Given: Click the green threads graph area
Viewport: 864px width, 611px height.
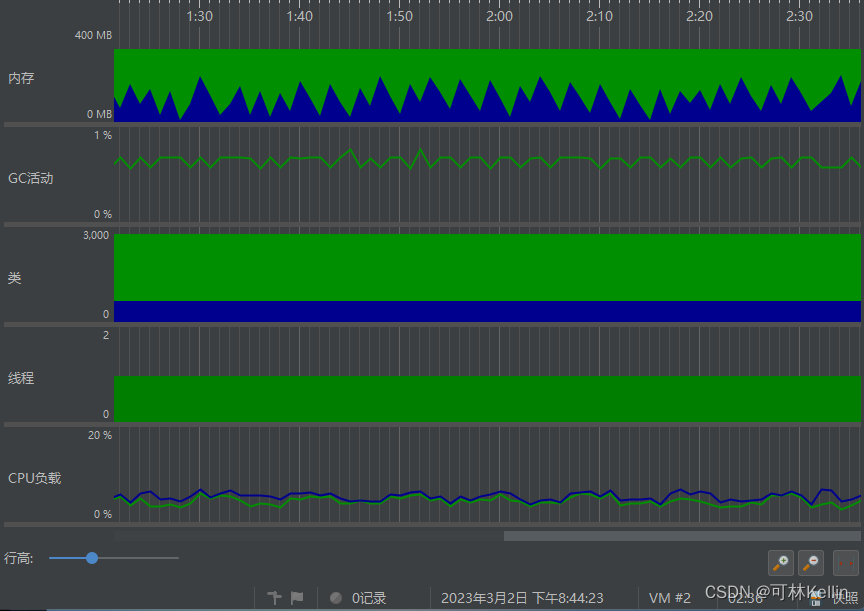Looking at the screenshot, I should coord(487,399).
